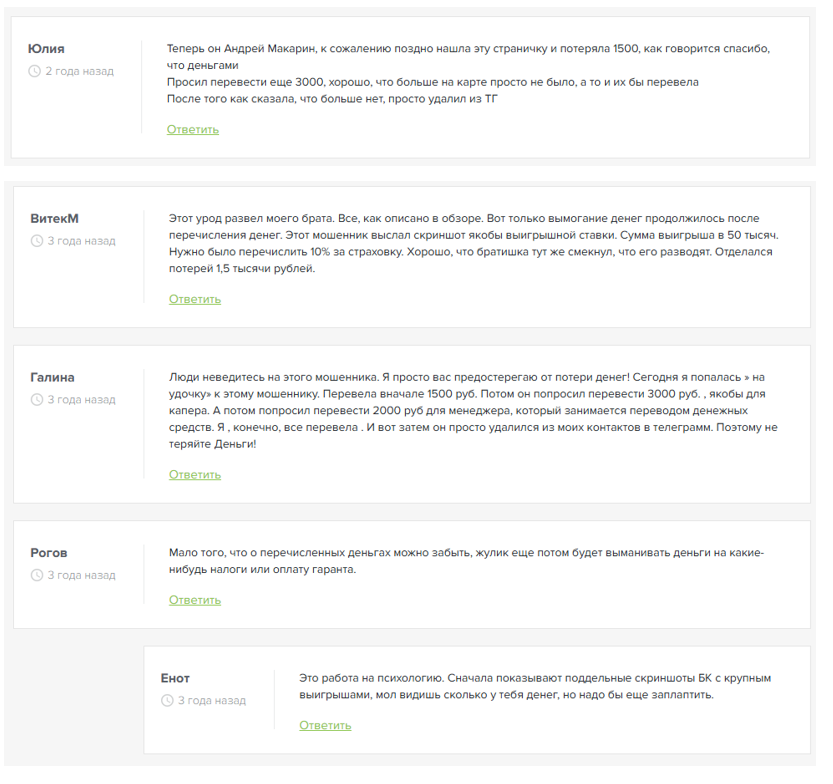This screenshot has height=784, width=833.
Task: Select the author name Юлия
Action: click(x=47, y=49)
